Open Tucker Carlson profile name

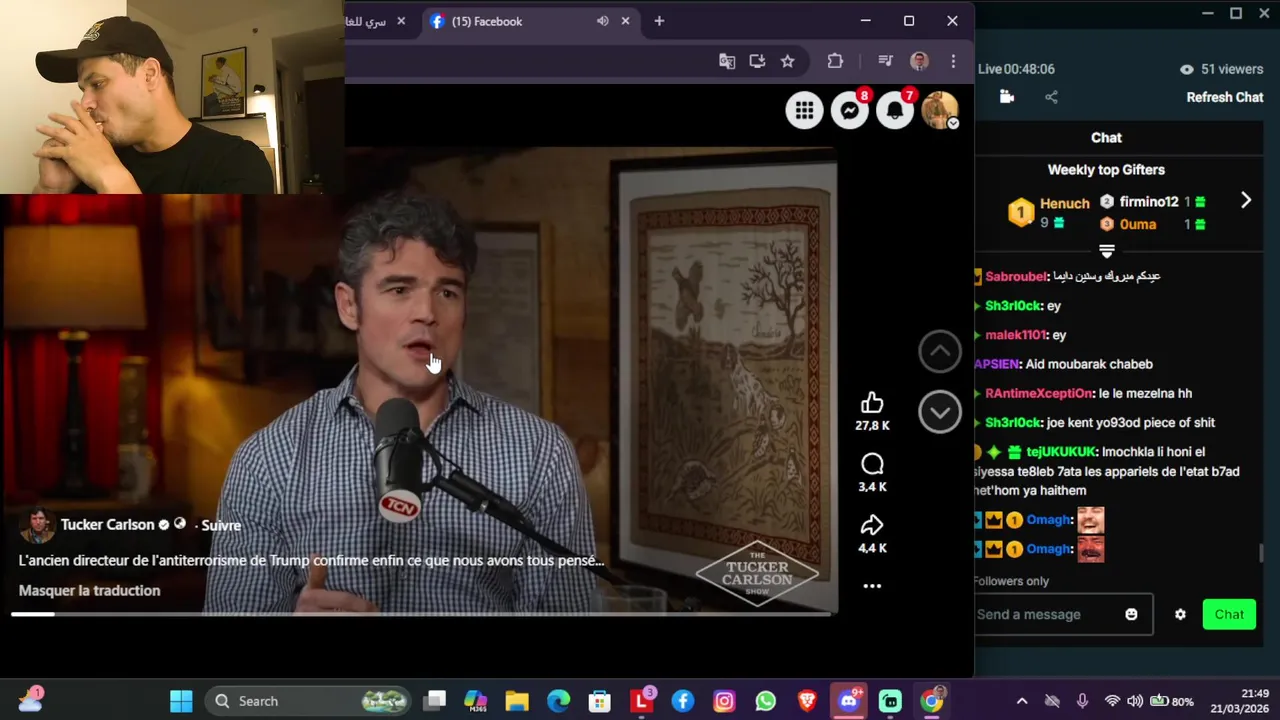(107, 524)
